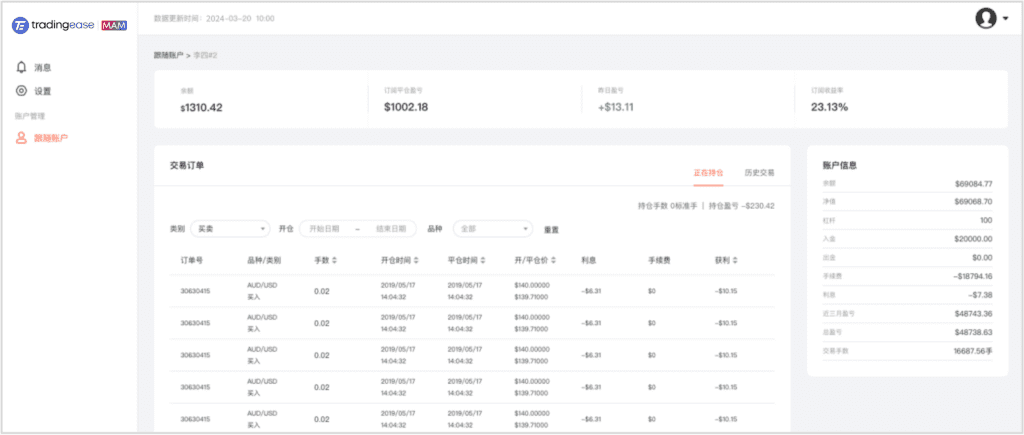Click the 开始日期 start date field
Image resolution: width=1024 pixels, height=435 pixels.
(x=327, y=229)
